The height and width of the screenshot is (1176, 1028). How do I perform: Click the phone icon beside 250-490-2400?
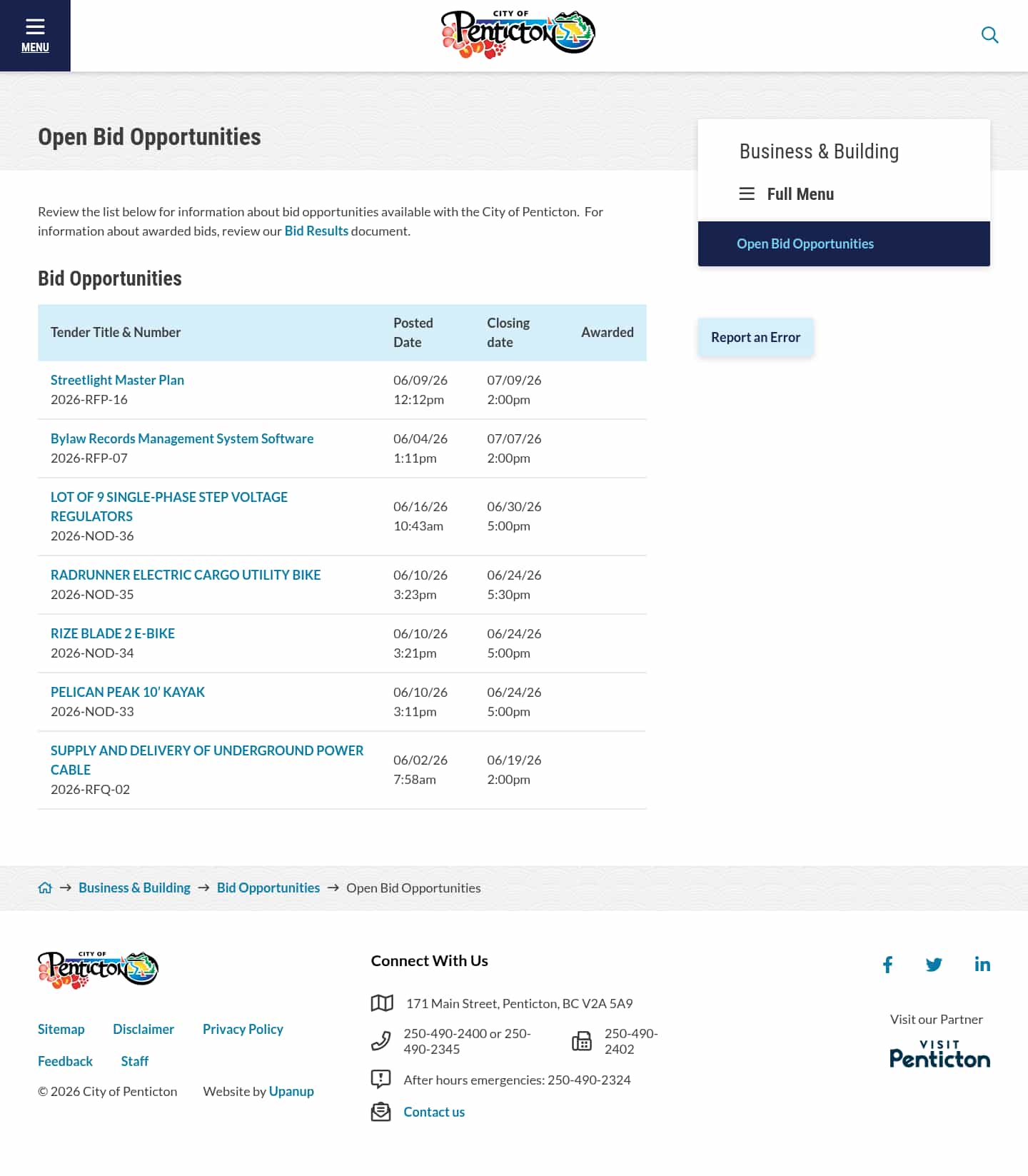[381, 1041]
